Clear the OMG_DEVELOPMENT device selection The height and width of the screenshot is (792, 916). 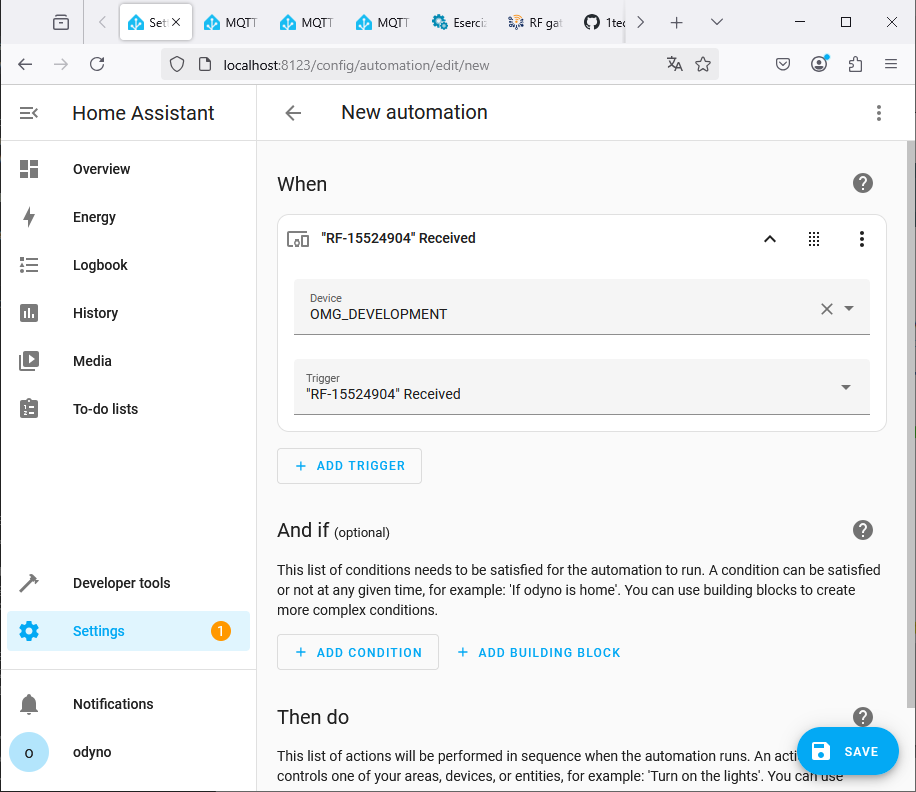pos(826,309)
